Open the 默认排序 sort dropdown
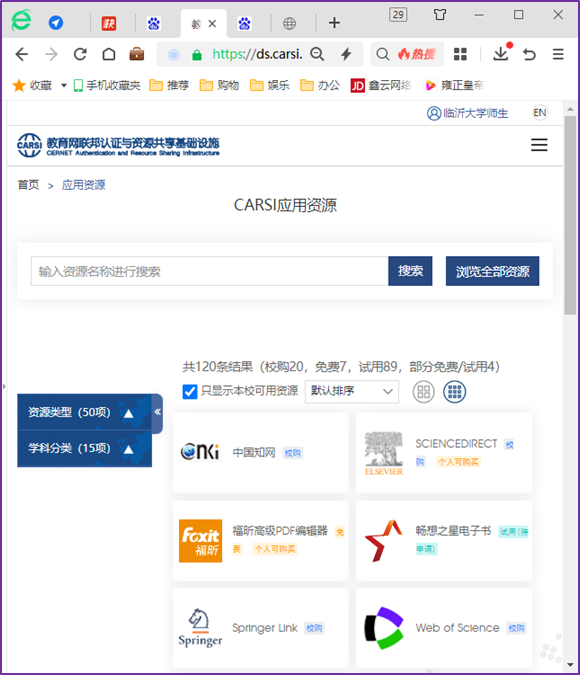The width and height of the screenshot is (580, 675). point(352,391)
